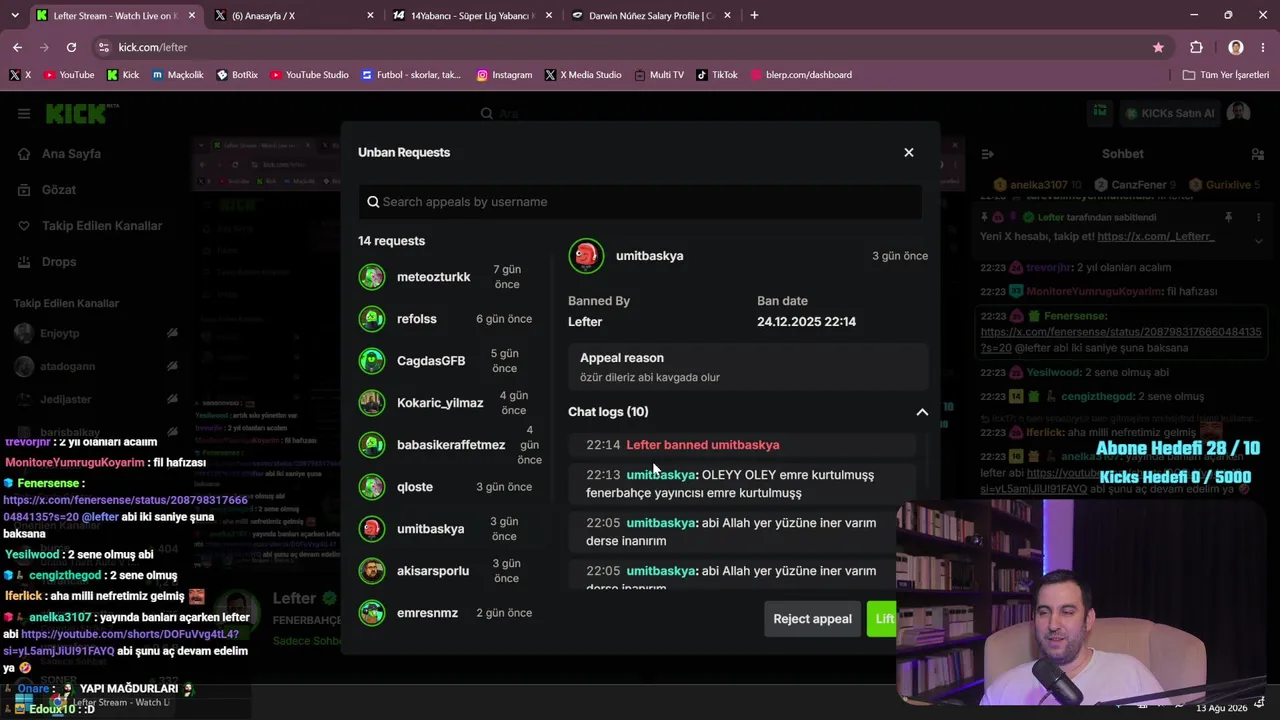Close the Unban Requests dialog

909,152
